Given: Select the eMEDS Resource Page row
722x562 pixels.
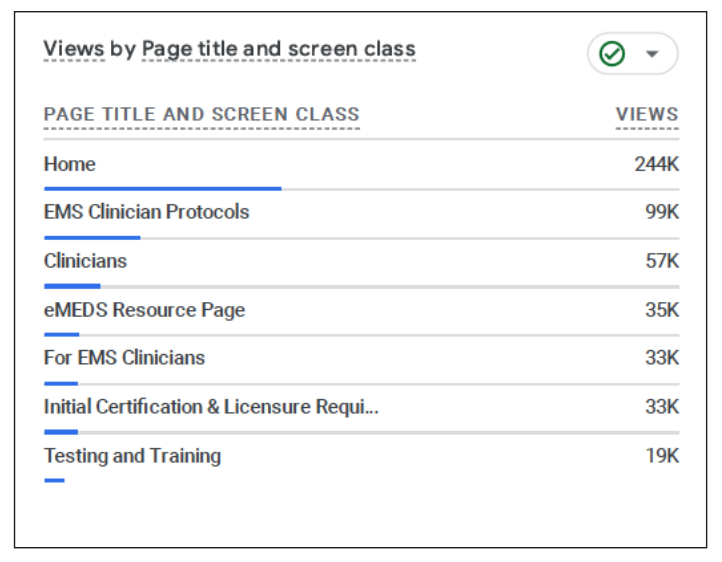Looking at the screenshot, I should tap(144, 310).
